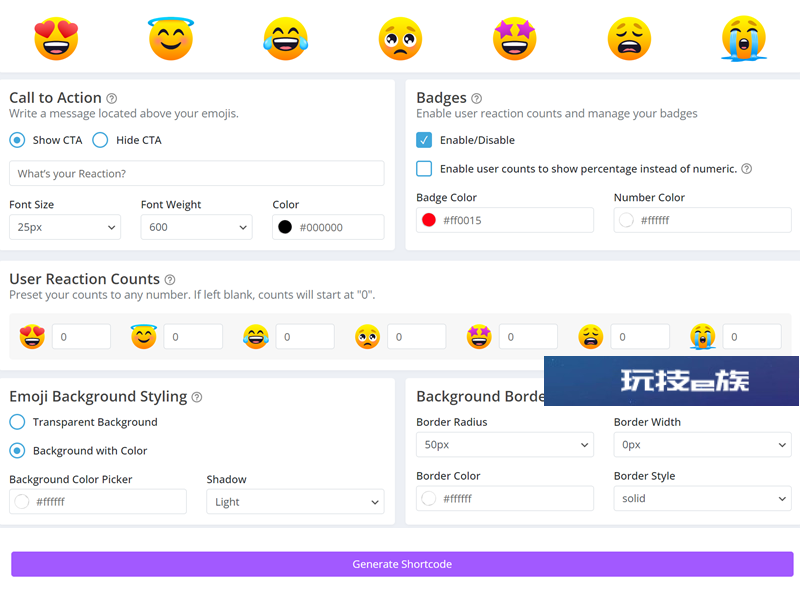Click crying emoji in counts row
Screen dimensions: 800x610
coord(703,337)
